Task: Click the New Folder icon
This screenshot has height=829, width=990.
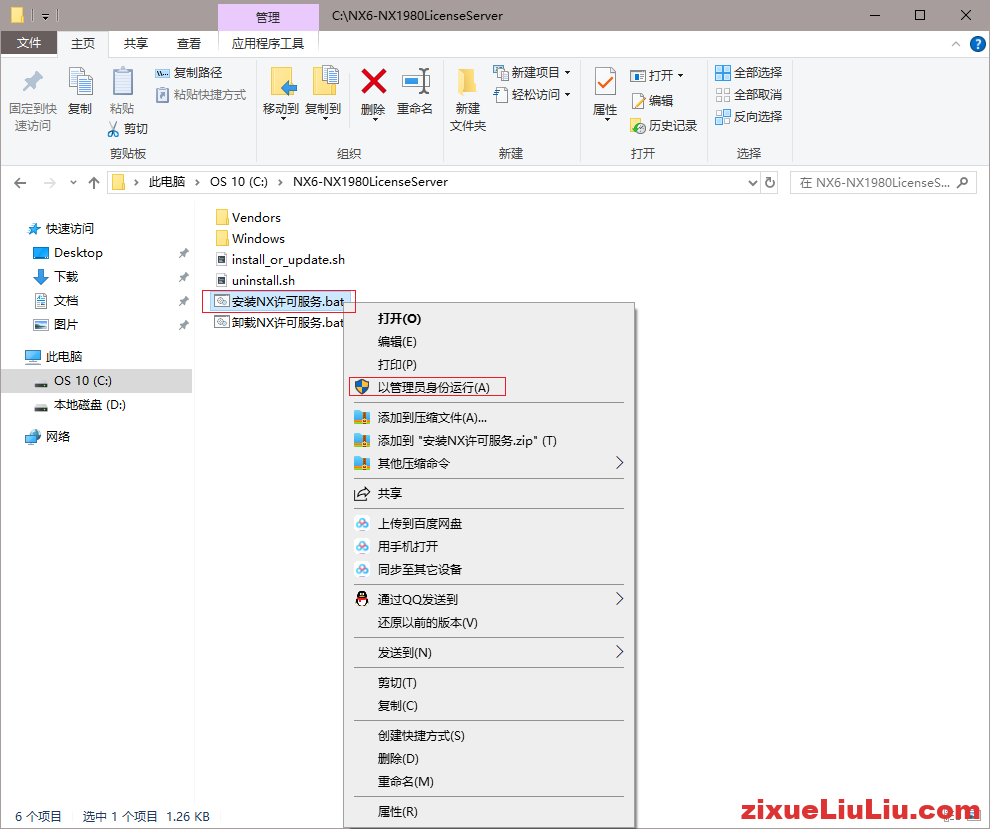Action: [x=467, y=84]
